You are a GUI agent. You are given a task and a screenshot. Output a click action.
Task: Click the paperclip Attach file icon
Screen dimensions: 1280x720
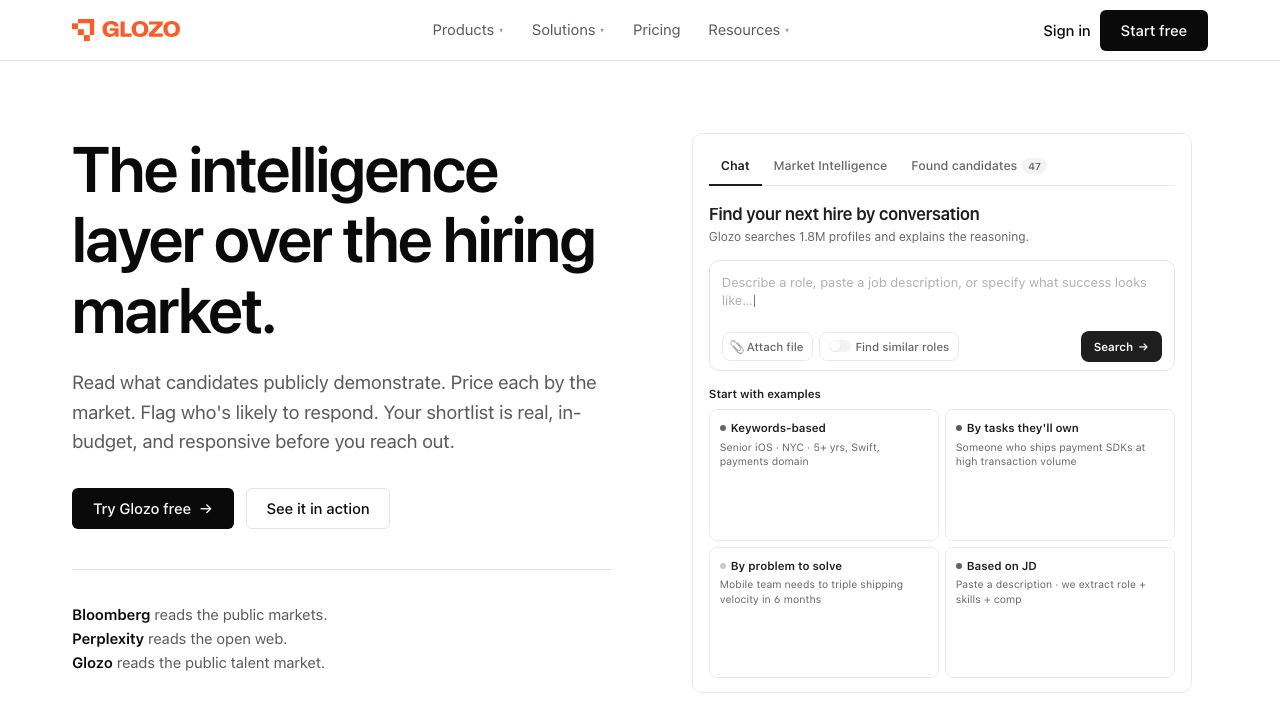pos(737,347)
